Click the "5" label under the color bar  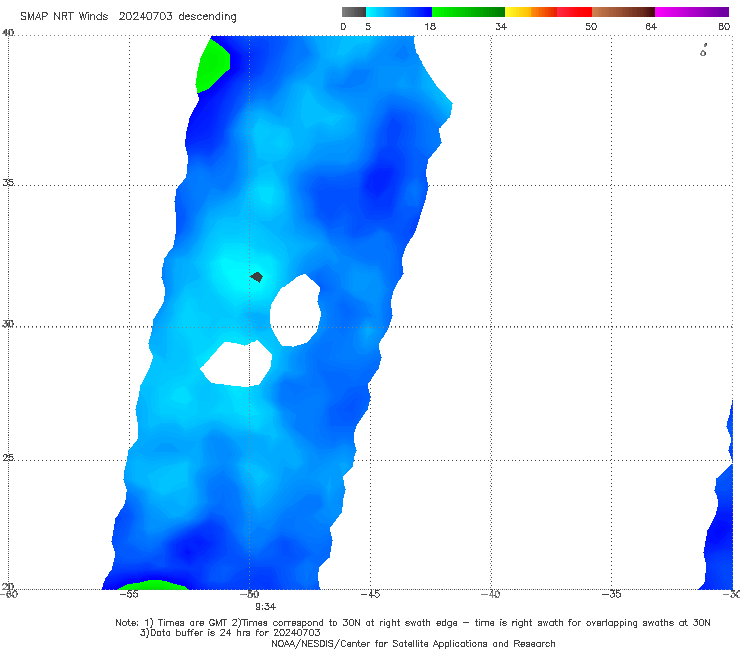pos(368,26)
